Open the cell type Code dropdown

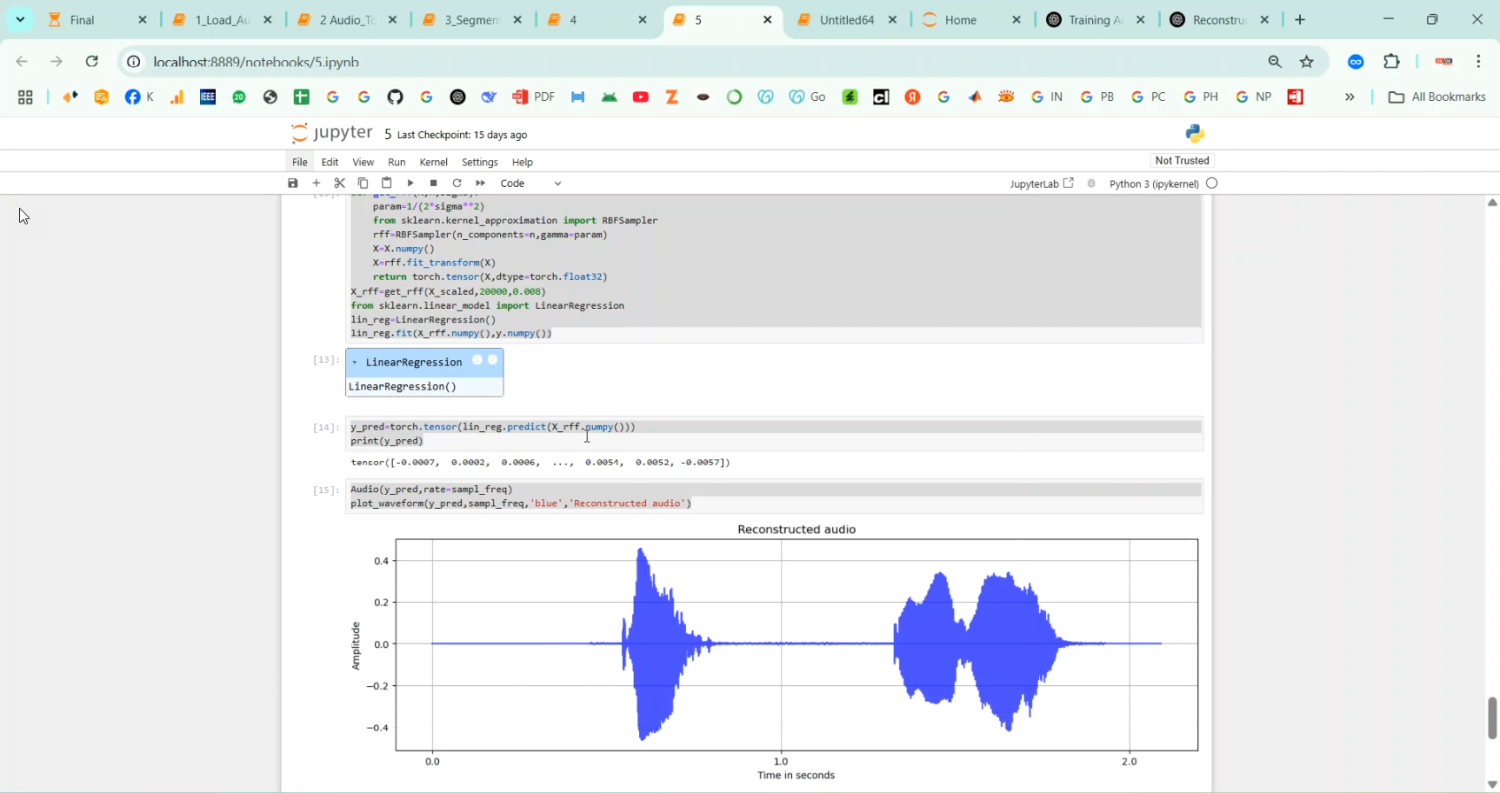[531, 183]
